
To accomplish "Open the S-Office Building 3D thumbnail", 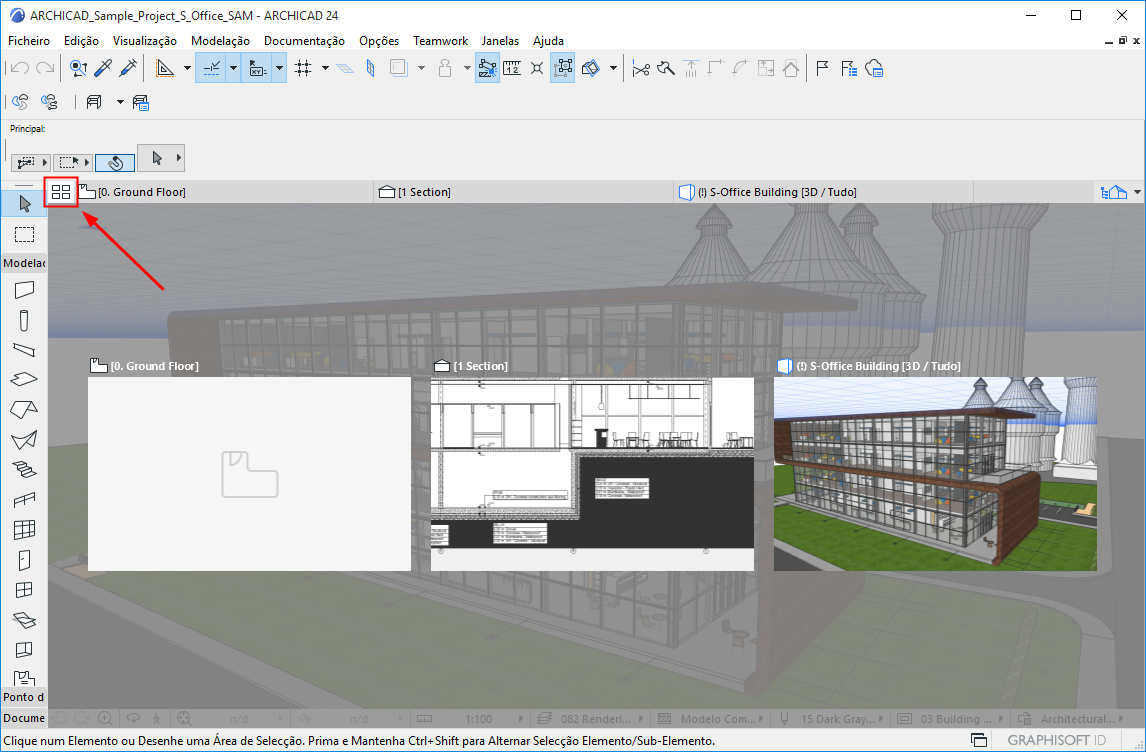I will (934, 473).
